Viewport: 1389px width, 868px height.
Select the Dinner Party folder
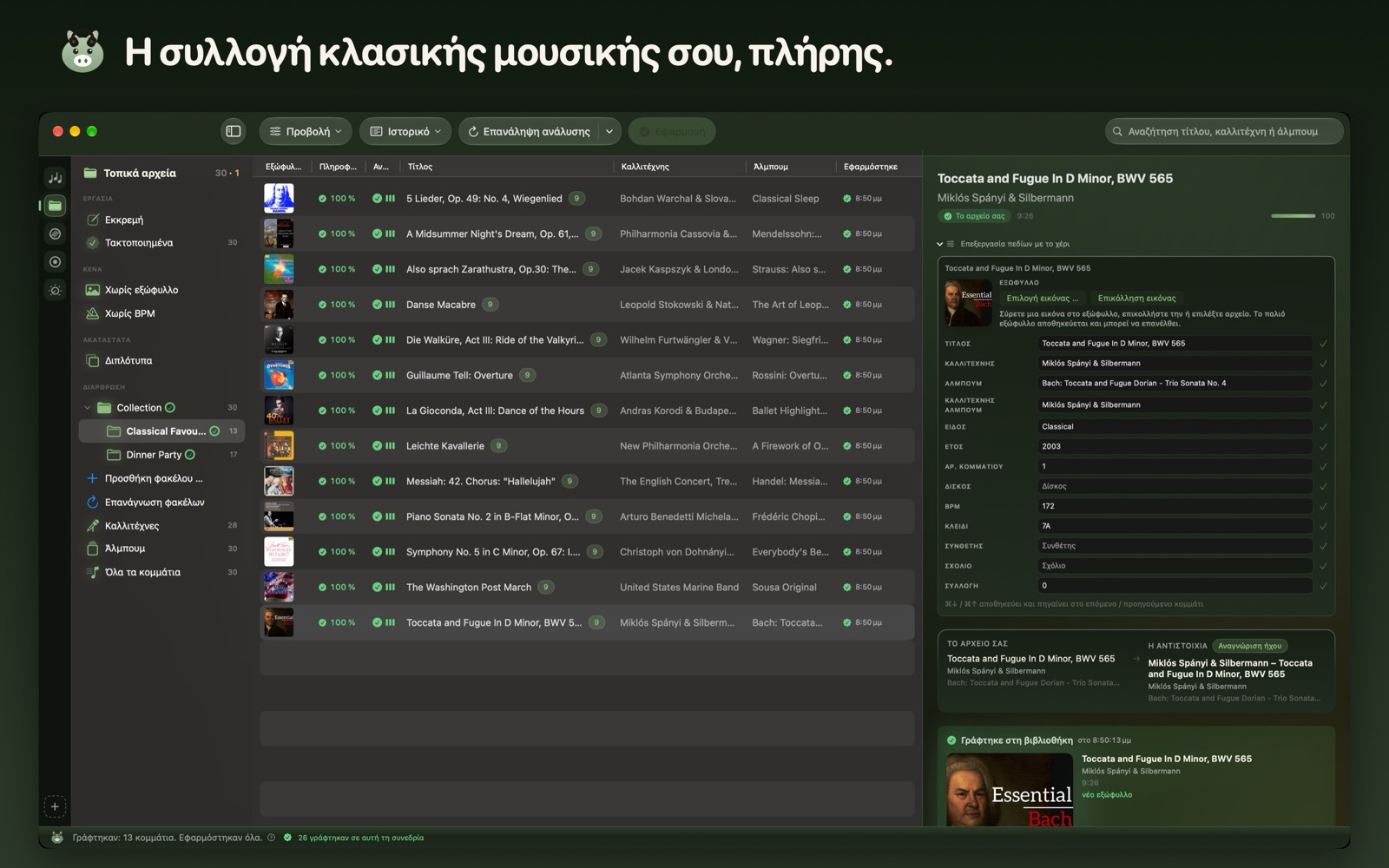[161, 455]
